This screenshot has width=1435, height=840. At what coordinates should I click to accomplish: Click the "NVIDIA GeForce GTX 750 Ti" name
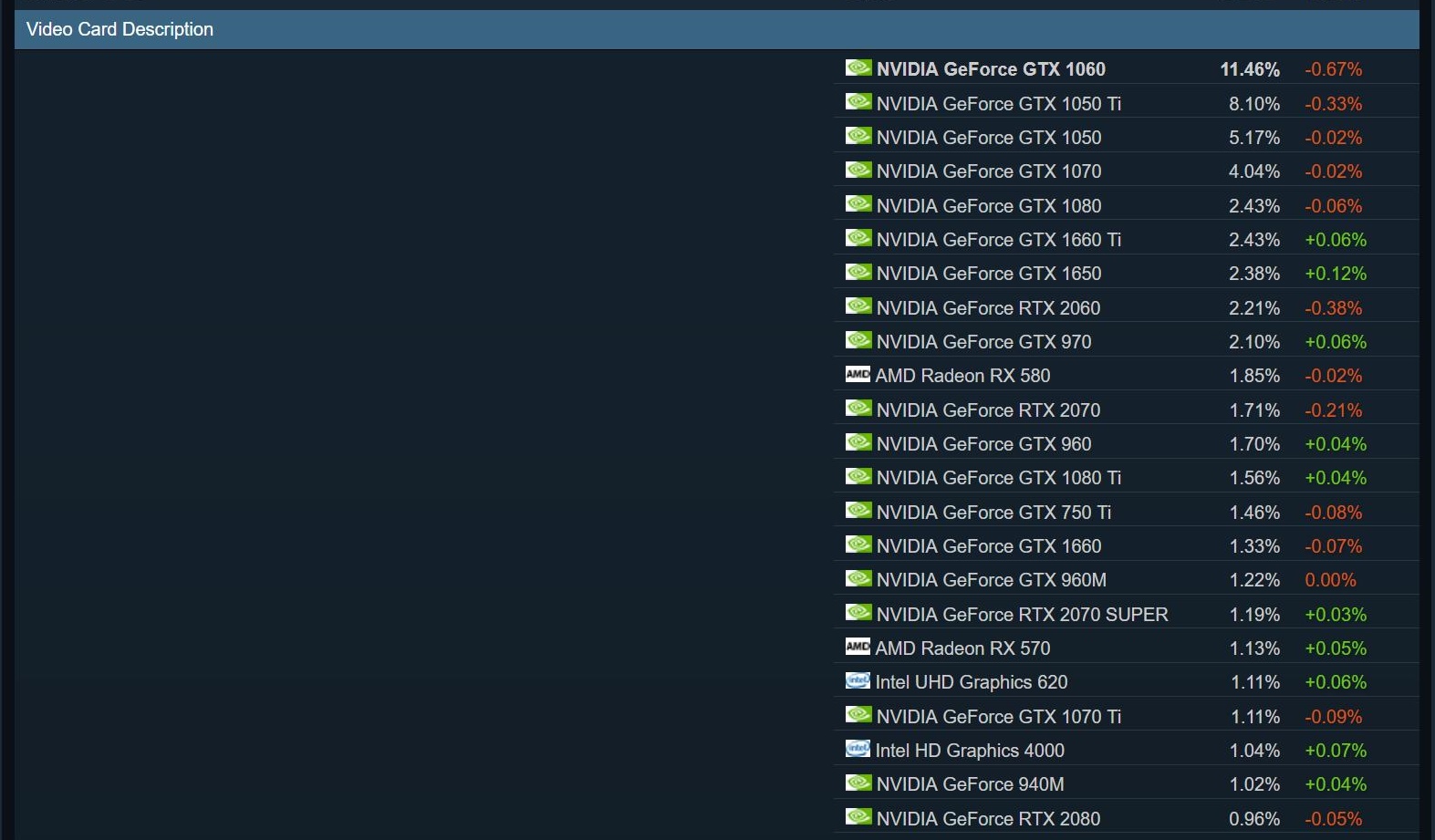coord(994,513)
